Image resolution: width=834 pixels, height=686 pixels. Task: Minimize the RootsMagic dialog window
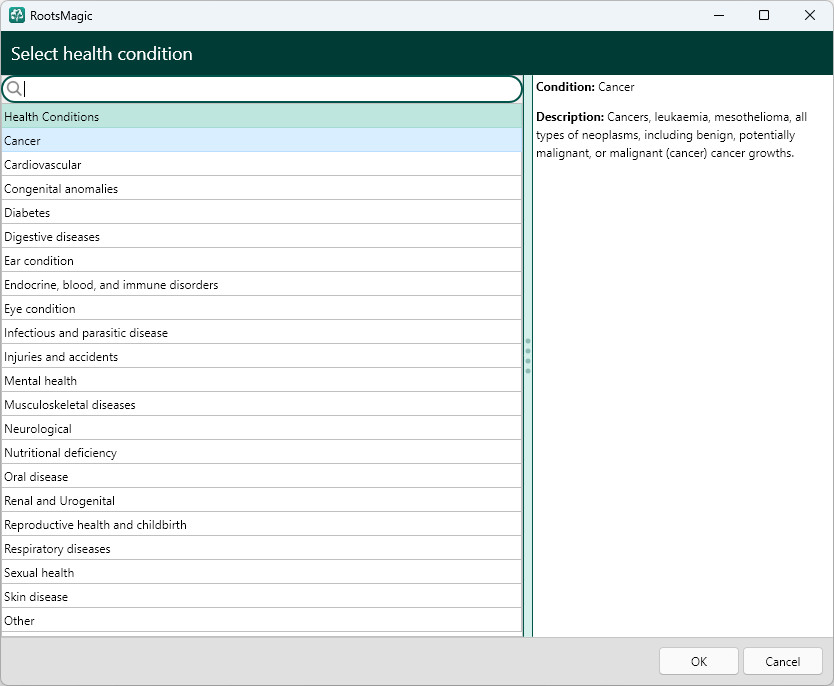point(719,15)
